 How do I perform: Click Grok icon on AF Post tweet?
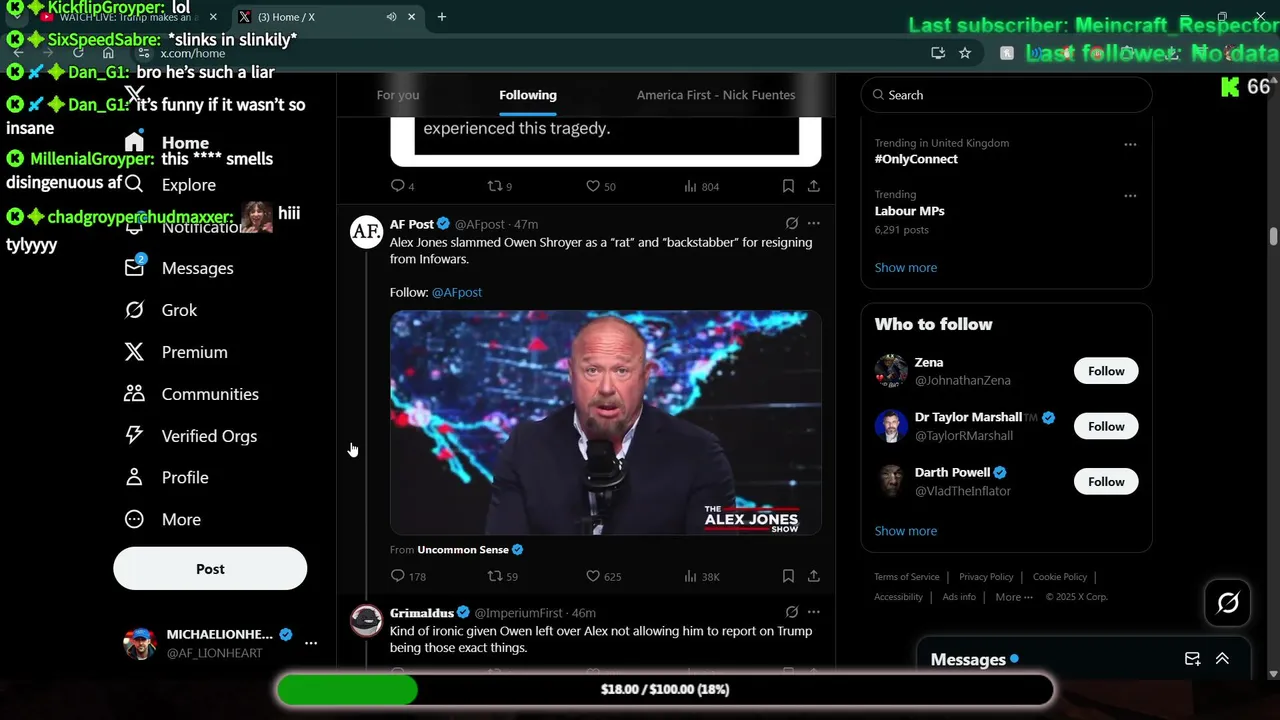[792, 224]
